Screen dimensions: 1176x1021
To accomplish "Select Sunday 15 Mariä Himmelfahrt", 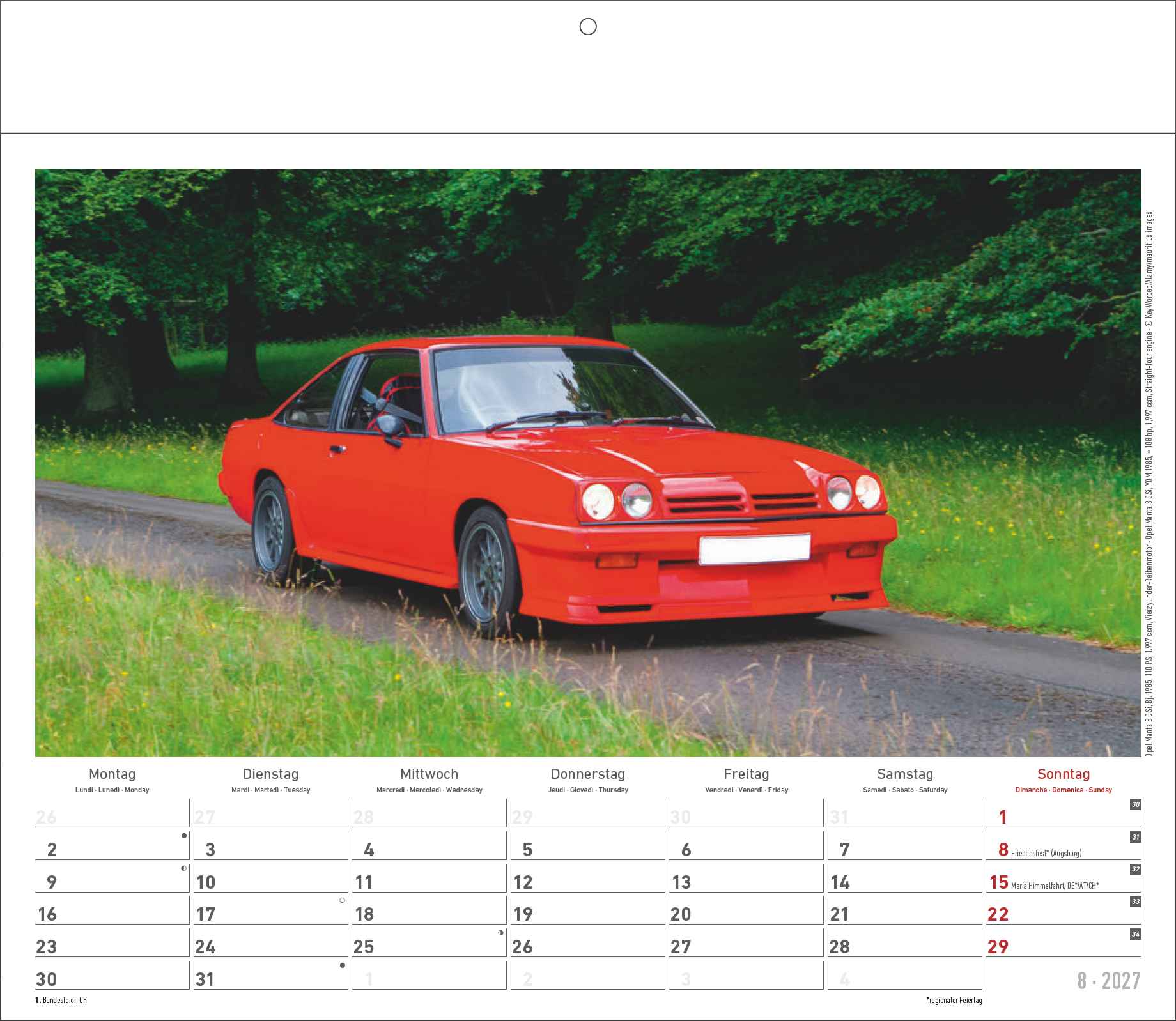I will pyautogui.click(x=1044, y=883).
